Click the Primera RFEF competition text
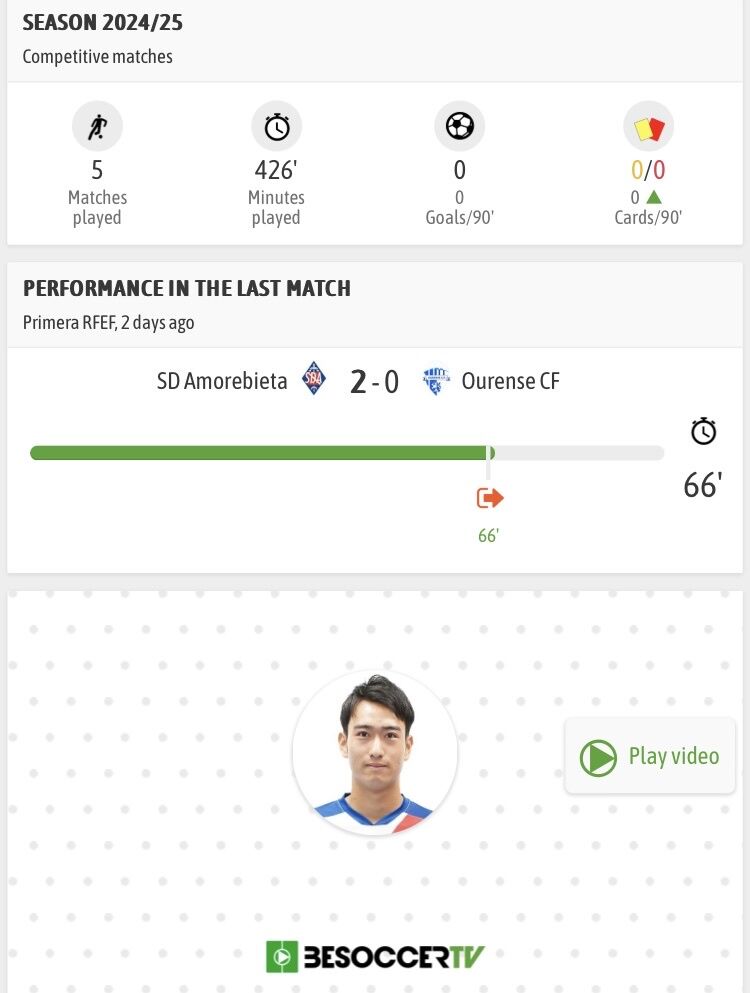This screenshot has height=993, width=750. (69, 322)
